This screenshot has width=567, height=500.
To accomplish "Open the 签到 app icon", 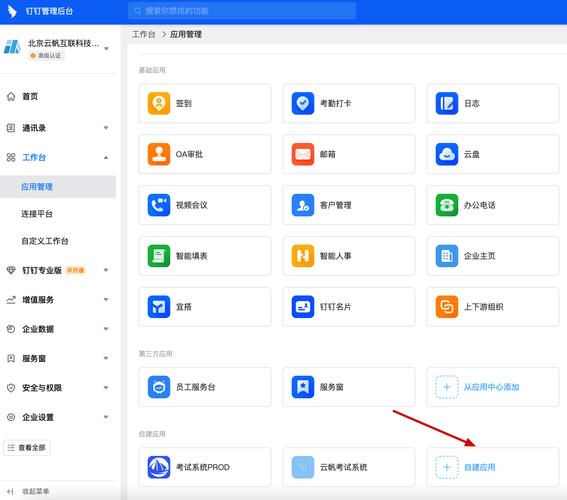I will [159, 103].
